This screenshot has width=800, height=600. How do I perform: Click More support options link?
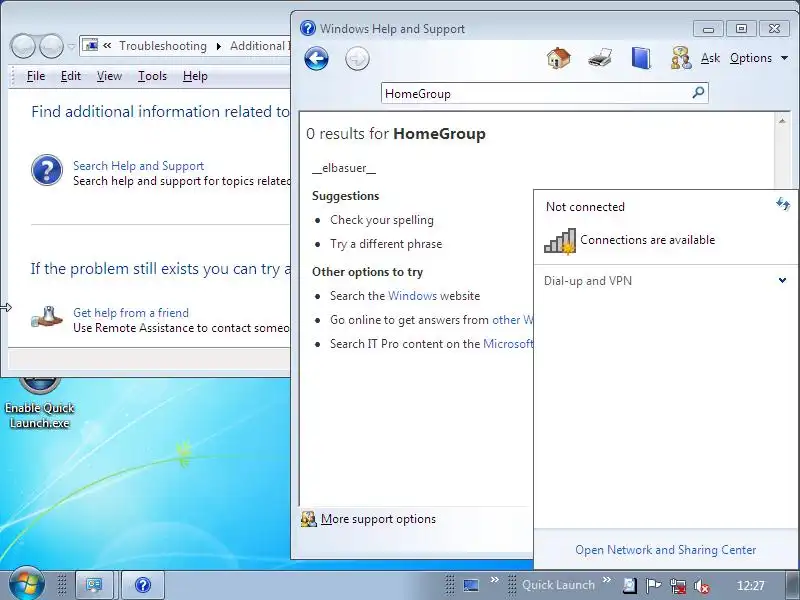tap(378, 519)
